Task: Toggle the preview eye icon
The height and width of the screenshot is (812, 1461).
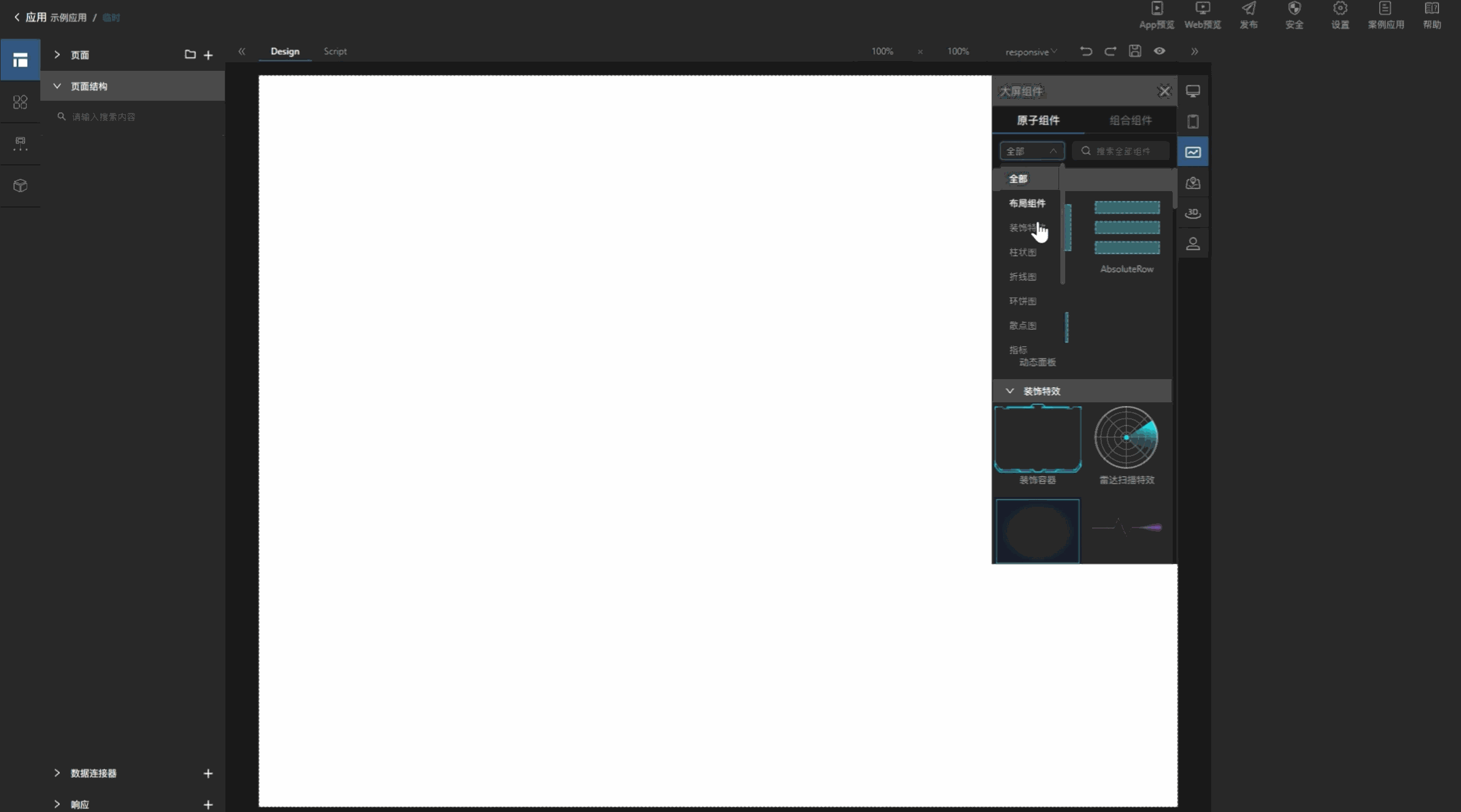Action: coord(1159,51)
